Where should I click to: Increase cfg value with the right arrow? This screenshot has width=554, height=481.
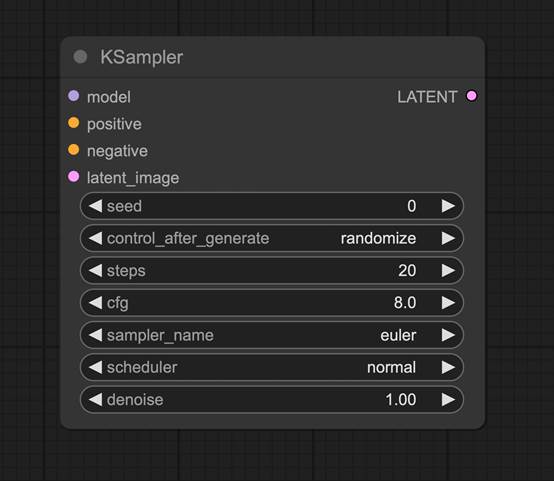click(x=448, y=303)
